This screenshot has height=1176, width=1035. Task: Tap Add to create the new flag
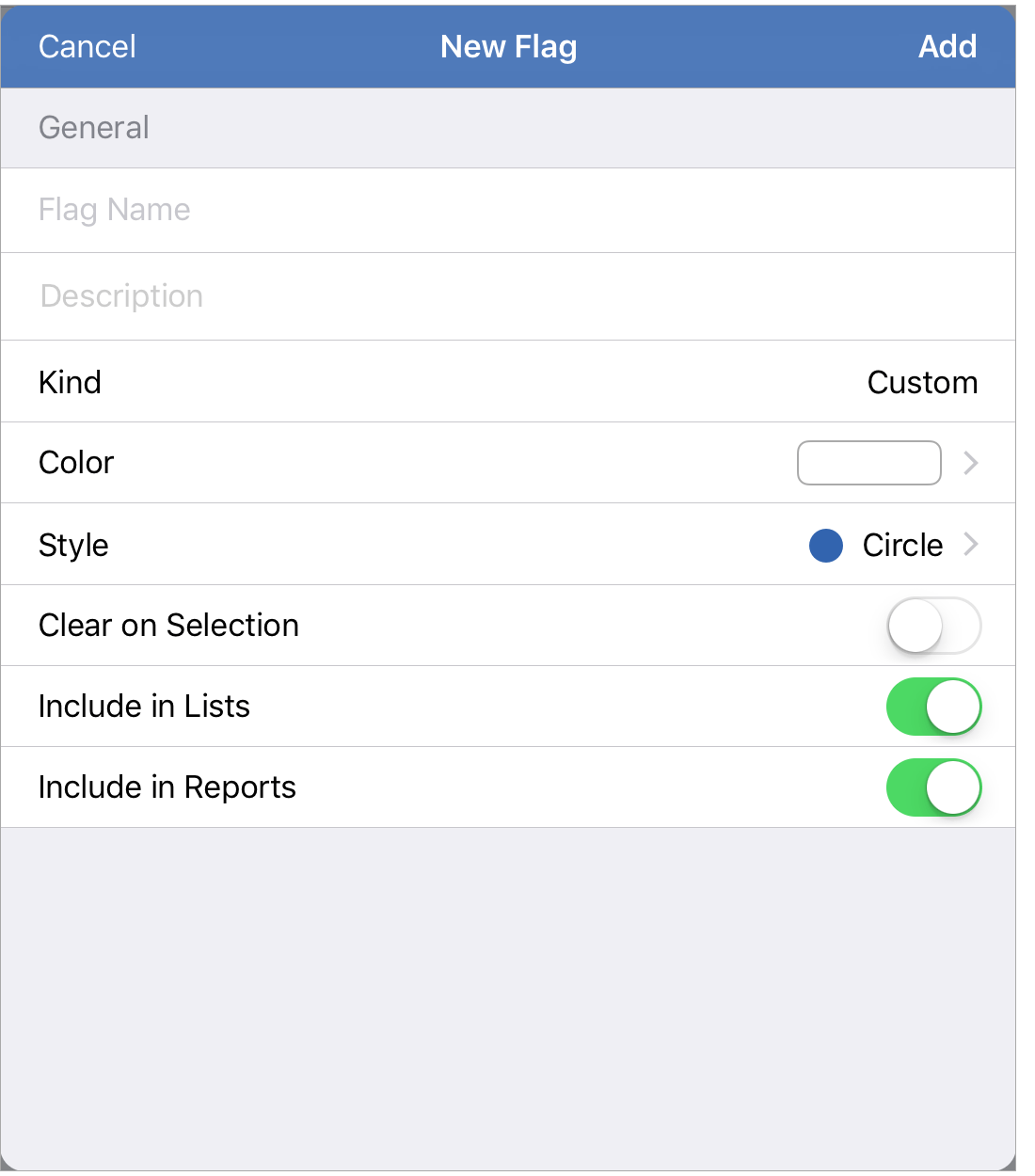coord(947,47)
